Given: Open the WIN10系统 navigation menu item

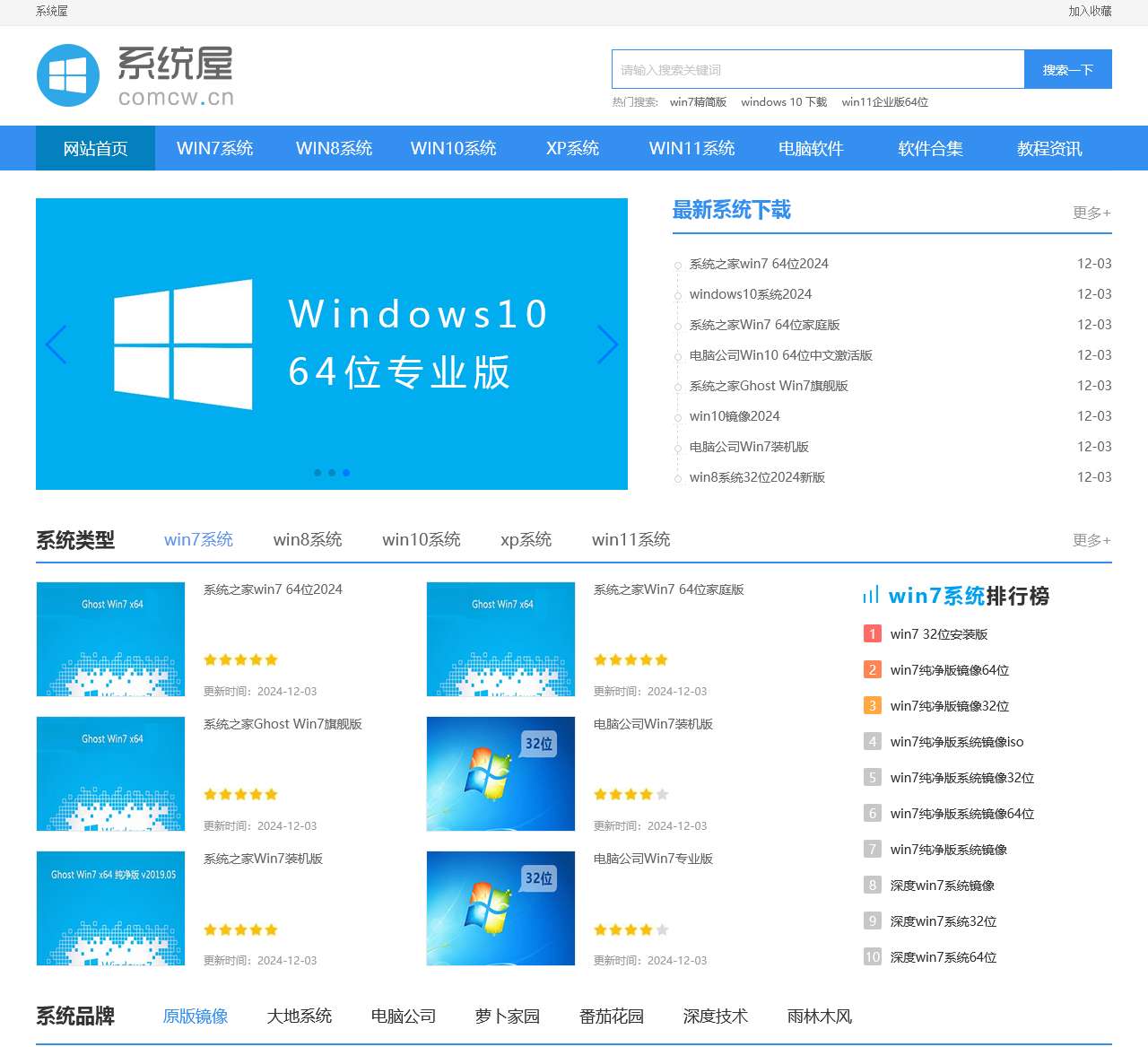Looking at the screenshot, I should [x=454, y=148].
